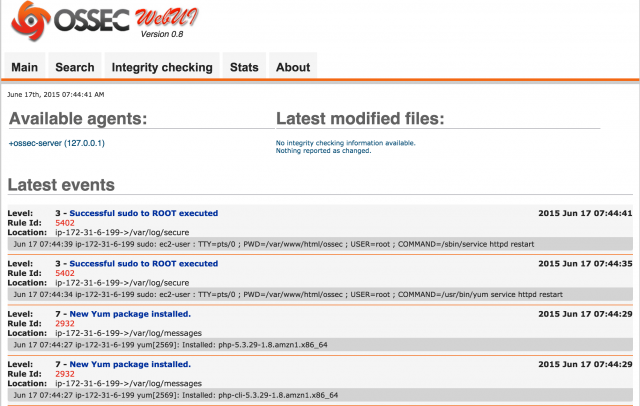
Task: Click the 'Latest events' heading
Action: tap(61, 185)
